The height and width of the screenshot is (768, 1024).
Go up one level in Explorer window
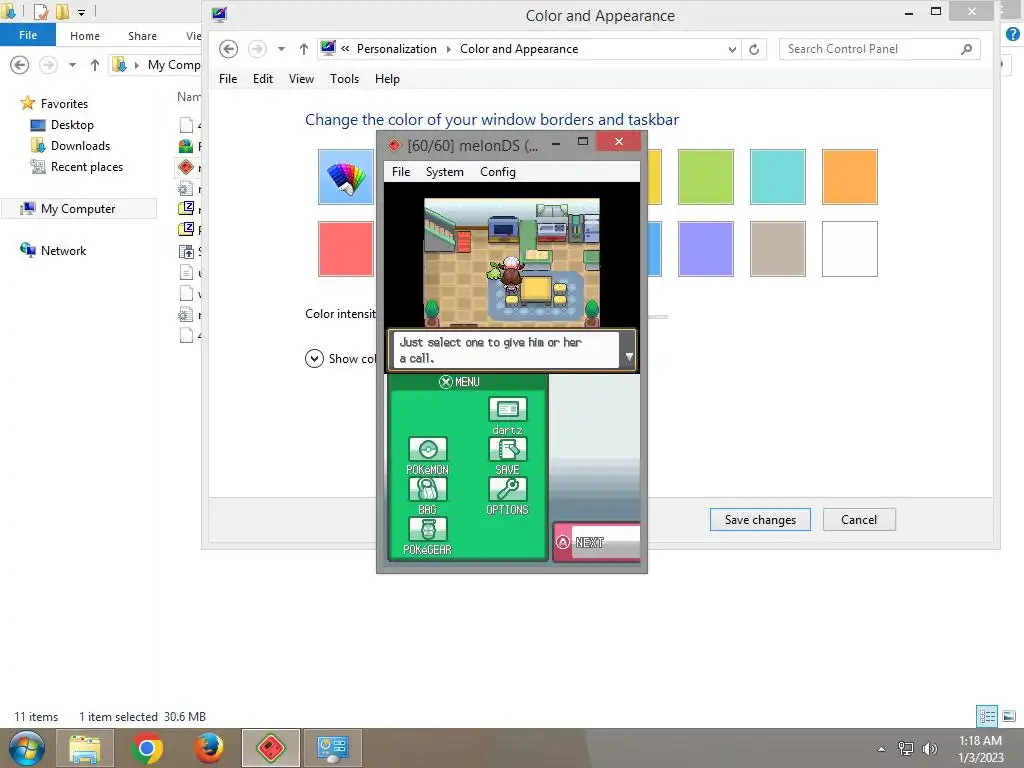[x=95, y=65]
